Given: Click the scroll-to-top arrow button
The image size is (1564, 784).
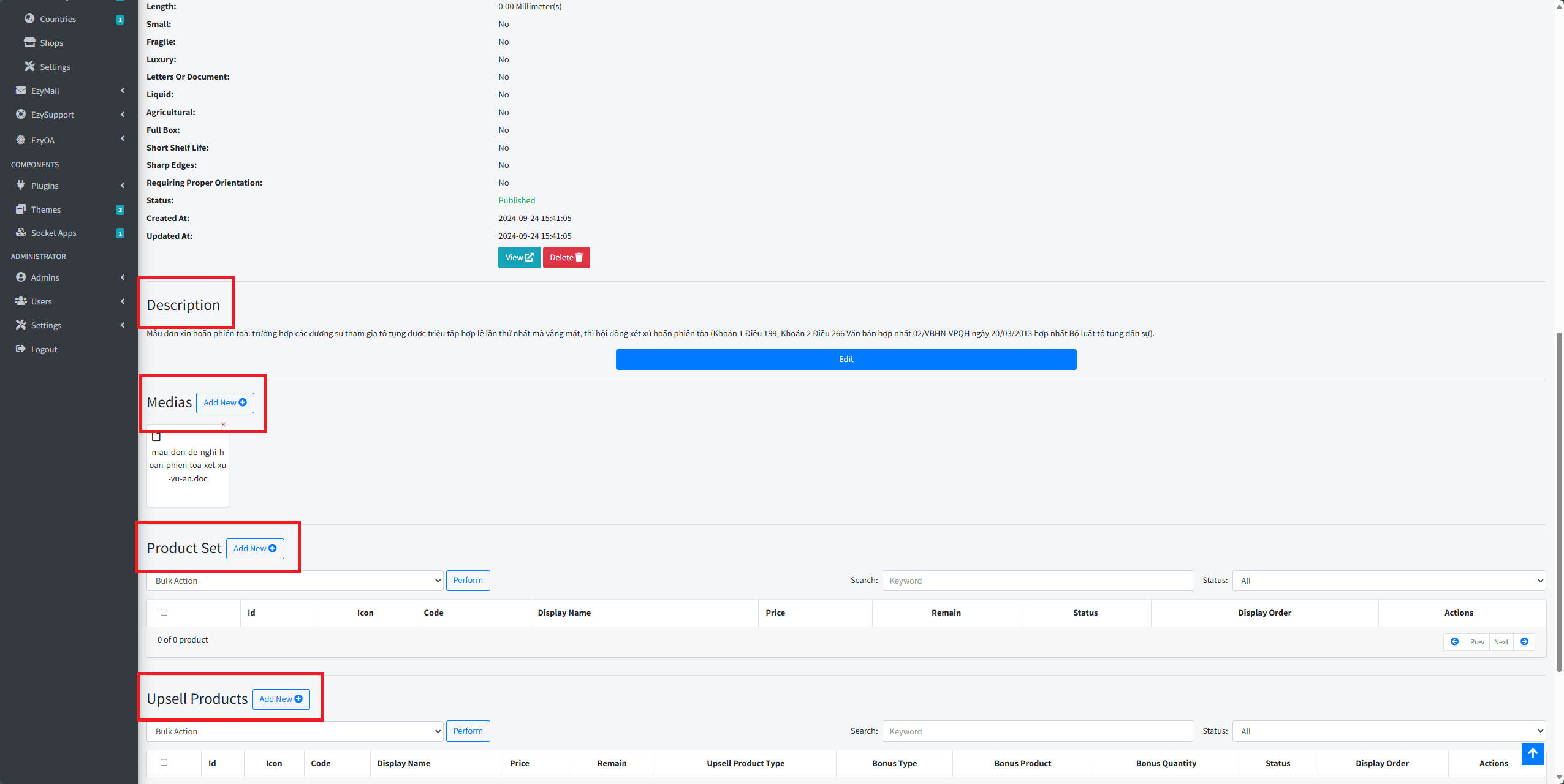Looking at the screenshot, I should 1532,753.
